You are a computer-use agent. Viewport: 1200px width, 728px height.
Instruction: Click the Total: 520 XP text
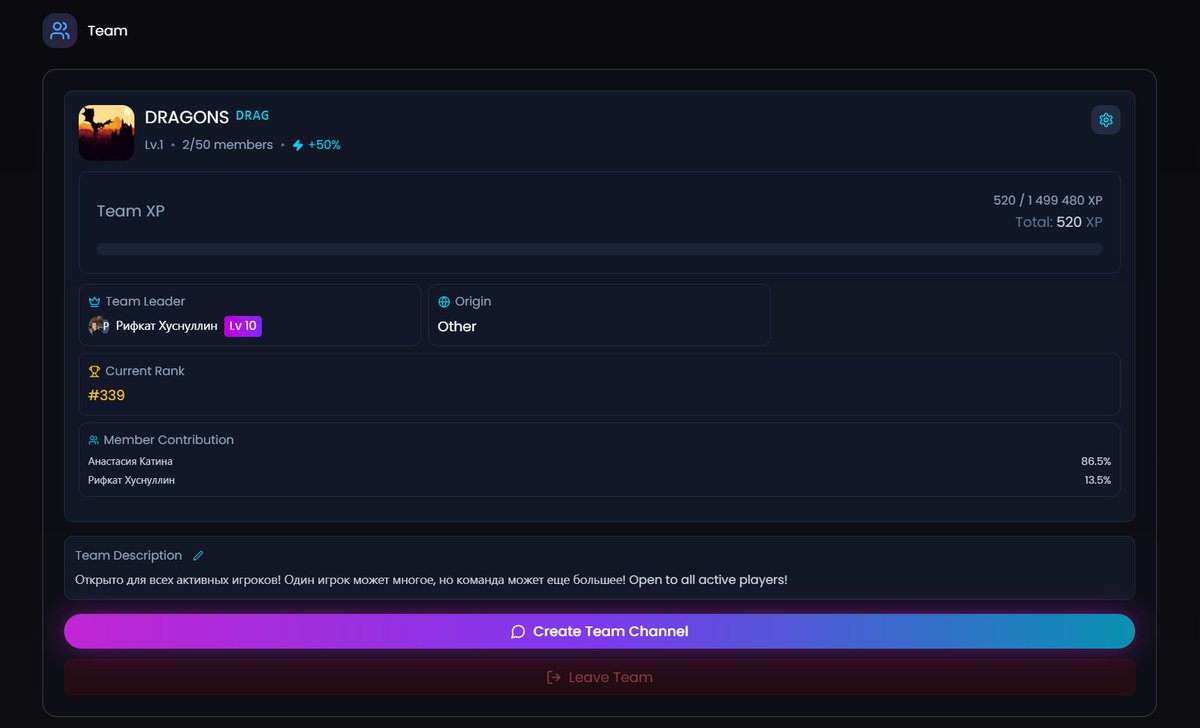pyautogui.click(x=1059, y=222)
